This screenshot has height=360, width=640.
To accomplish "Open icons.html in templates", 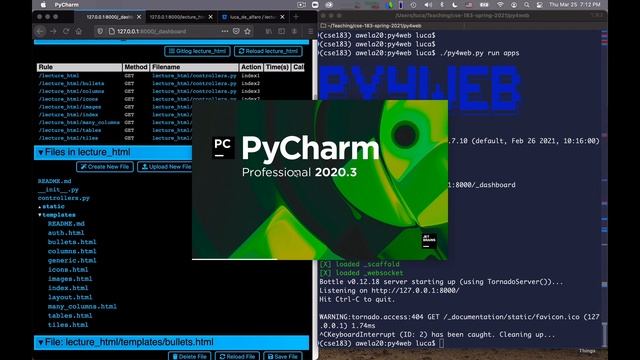I will [x=68, y=269].
